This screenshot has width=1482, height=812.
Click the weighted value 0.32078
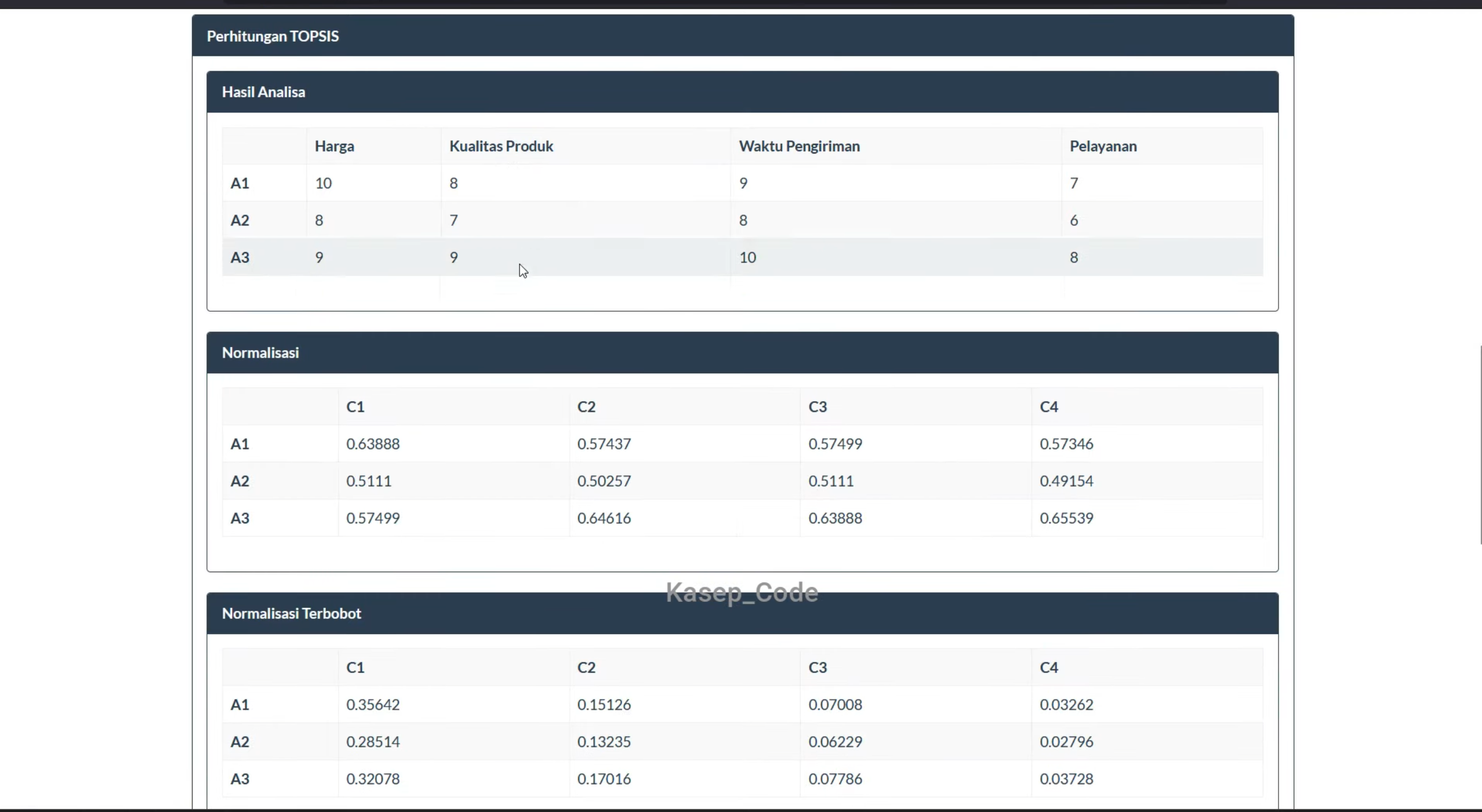(373, 779)
